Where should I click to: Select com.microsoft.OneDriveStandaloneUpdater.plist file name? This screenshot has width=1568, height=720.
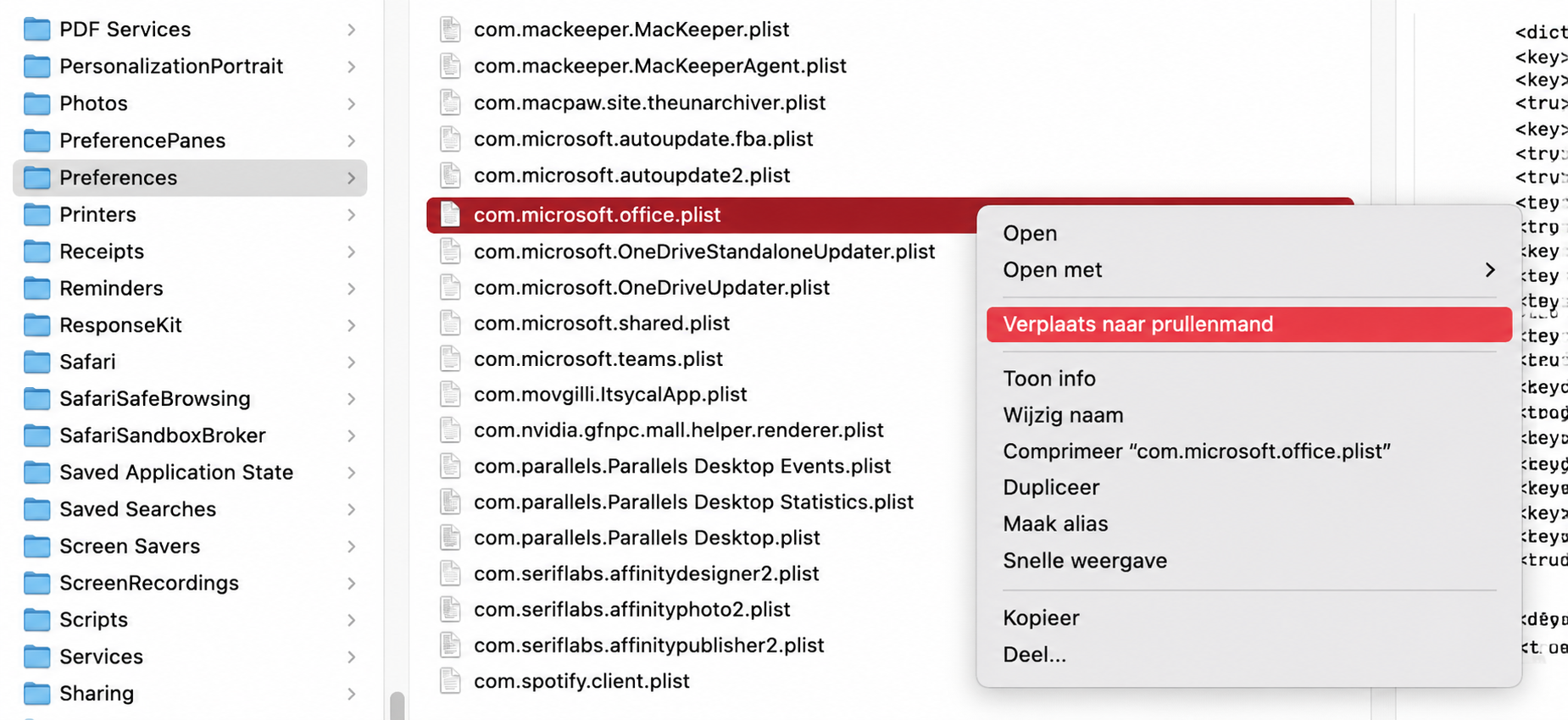pos(704,252)
